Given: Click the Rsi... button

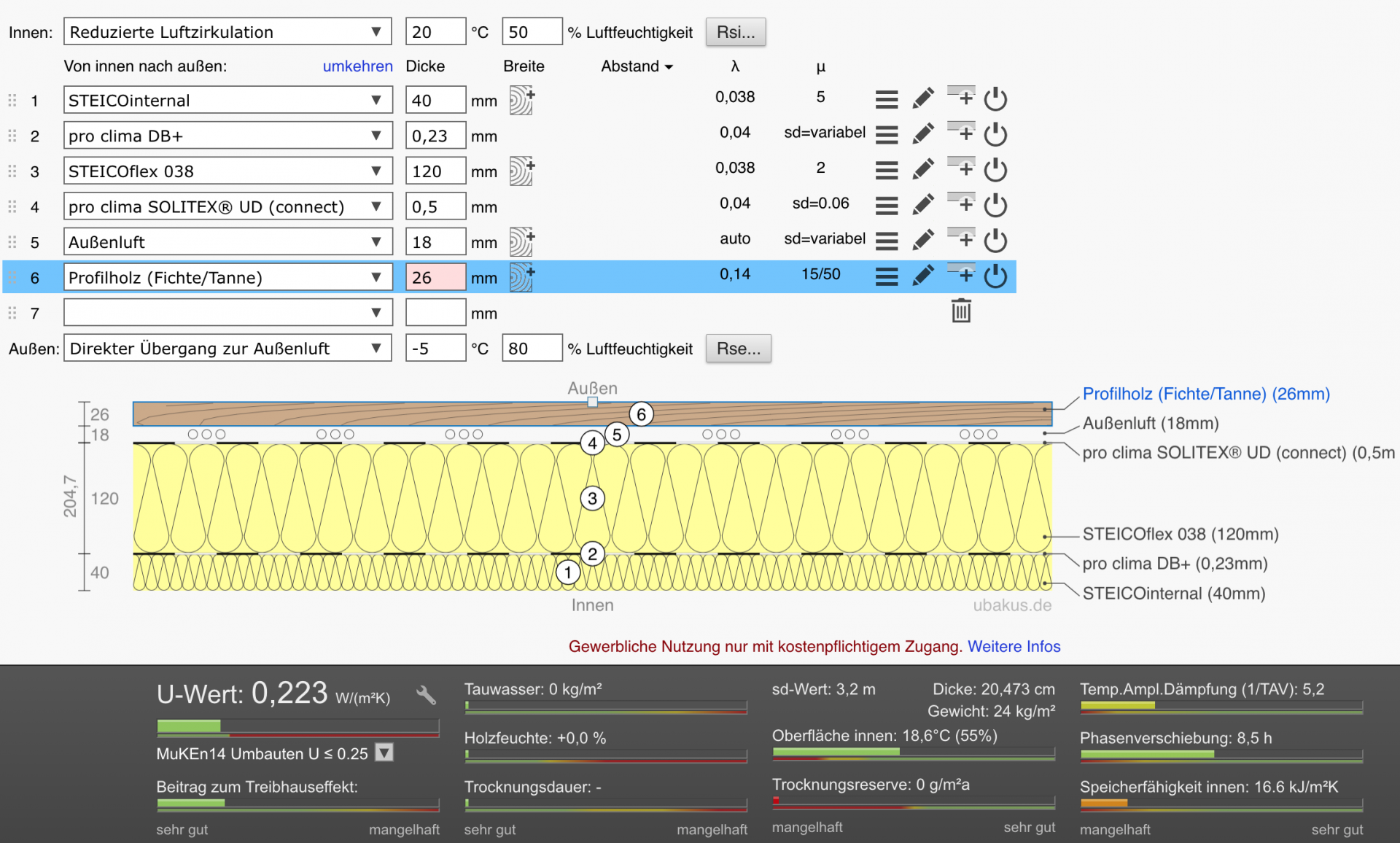Looking at the screenshot, I should (736, 32).
